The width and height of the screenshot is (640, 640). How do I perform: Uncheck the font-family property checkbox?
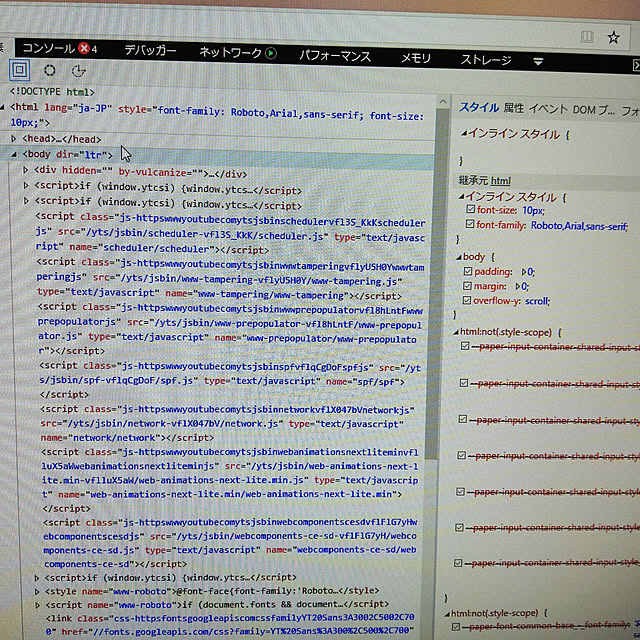point(470,224)
